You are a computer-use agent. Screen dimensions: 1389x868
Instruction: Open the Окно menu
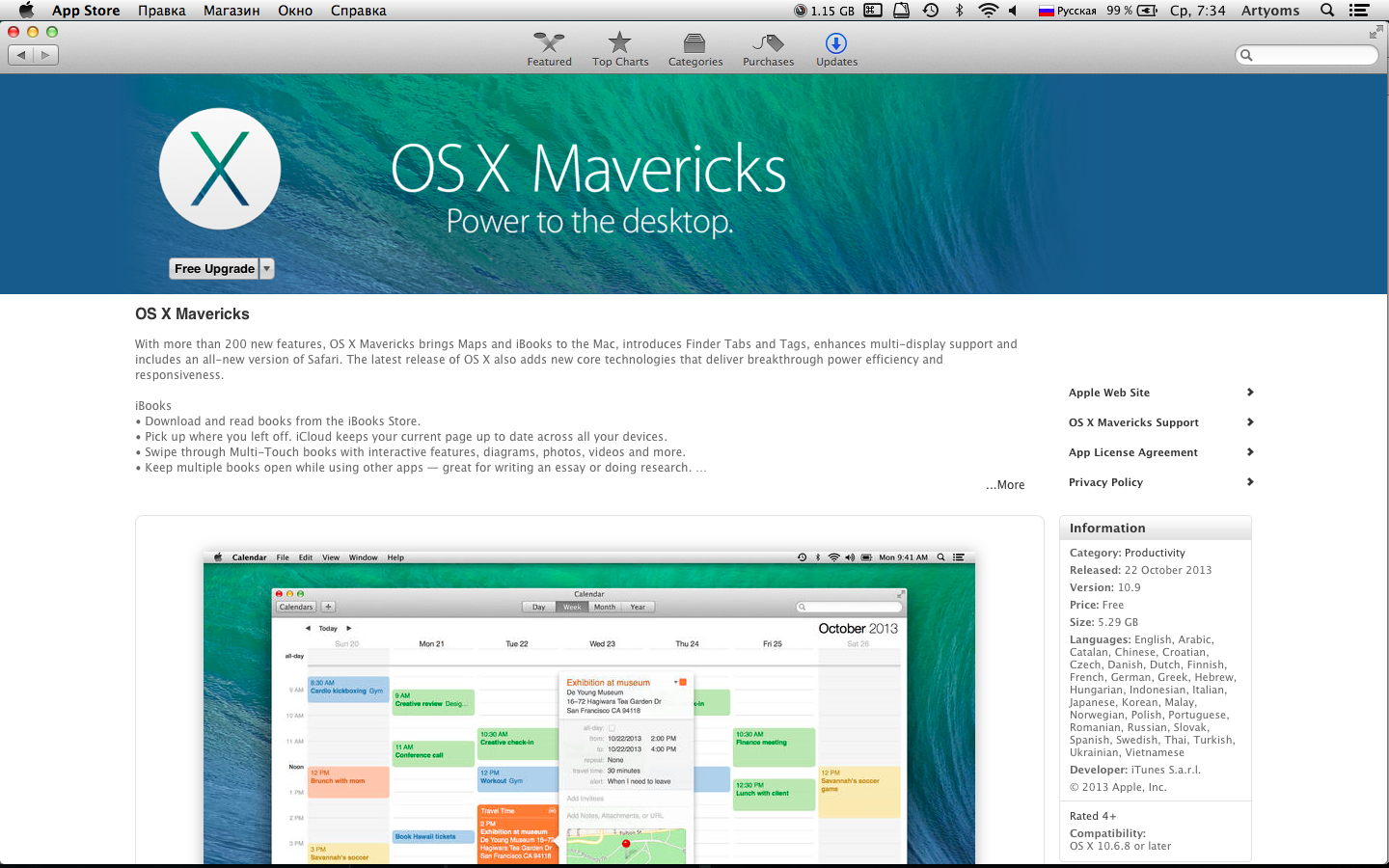(x=295, y=11)
